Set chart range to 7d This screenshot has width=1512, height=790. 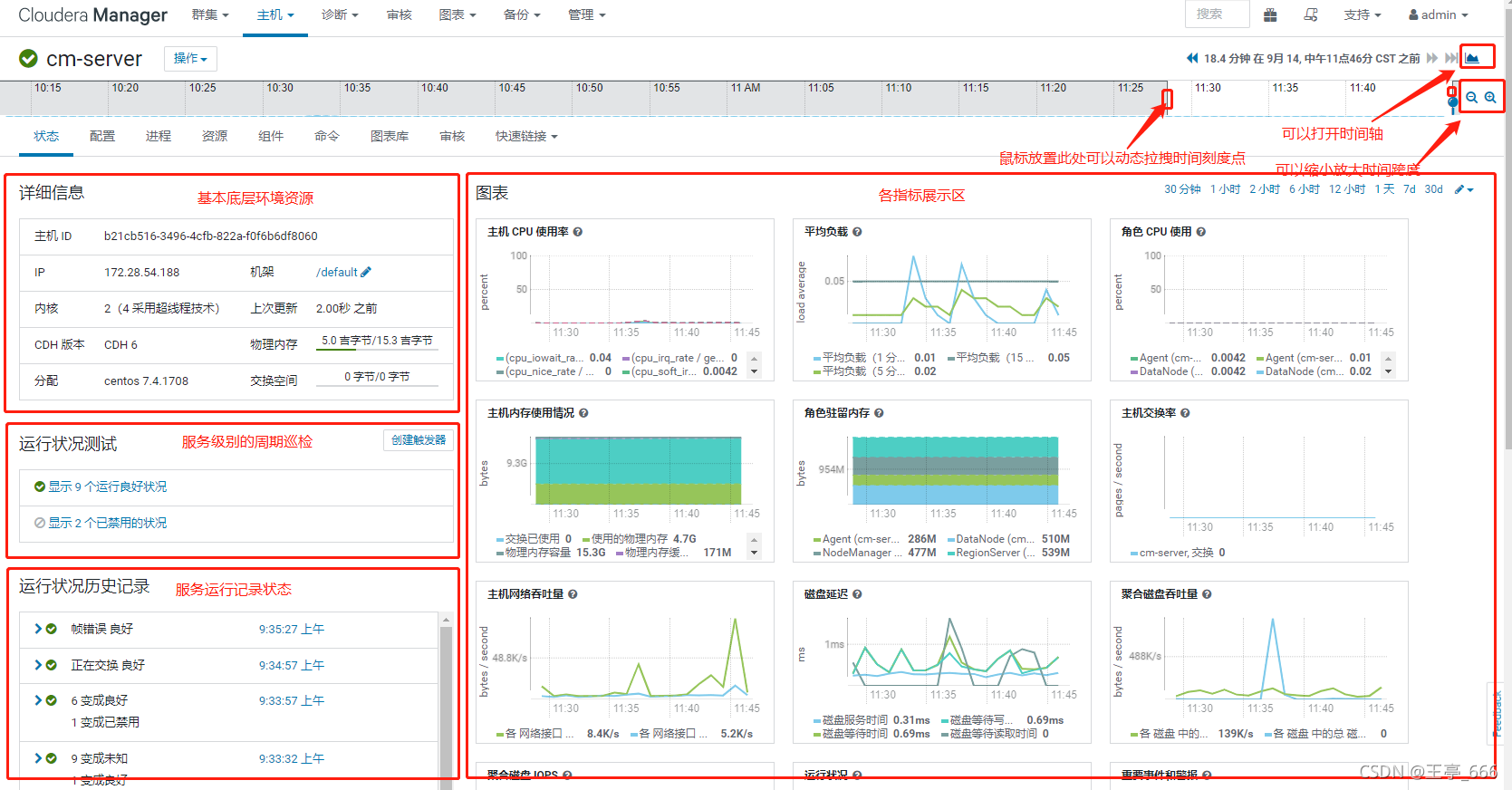(1409, 189)
